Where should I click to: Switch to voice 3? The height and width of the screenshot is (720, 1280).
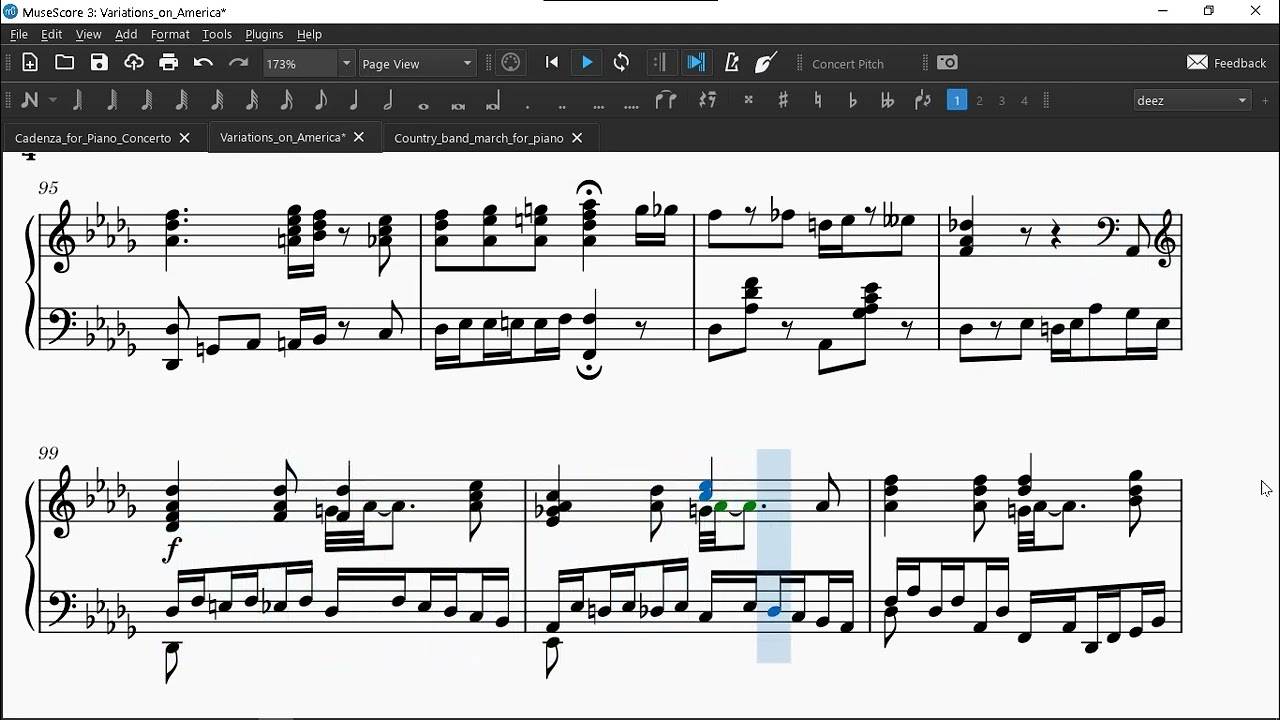point(1002,100)
